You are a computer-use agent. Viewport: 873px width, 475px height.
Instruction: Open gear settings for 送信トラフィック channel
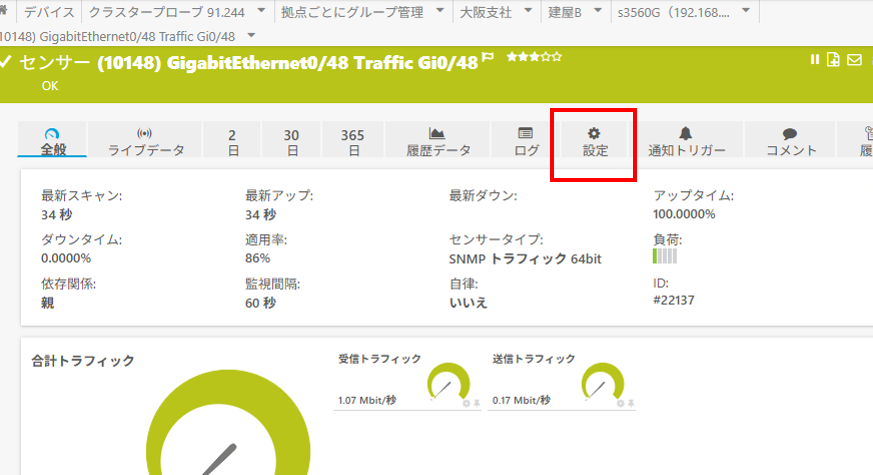point(620,402)
